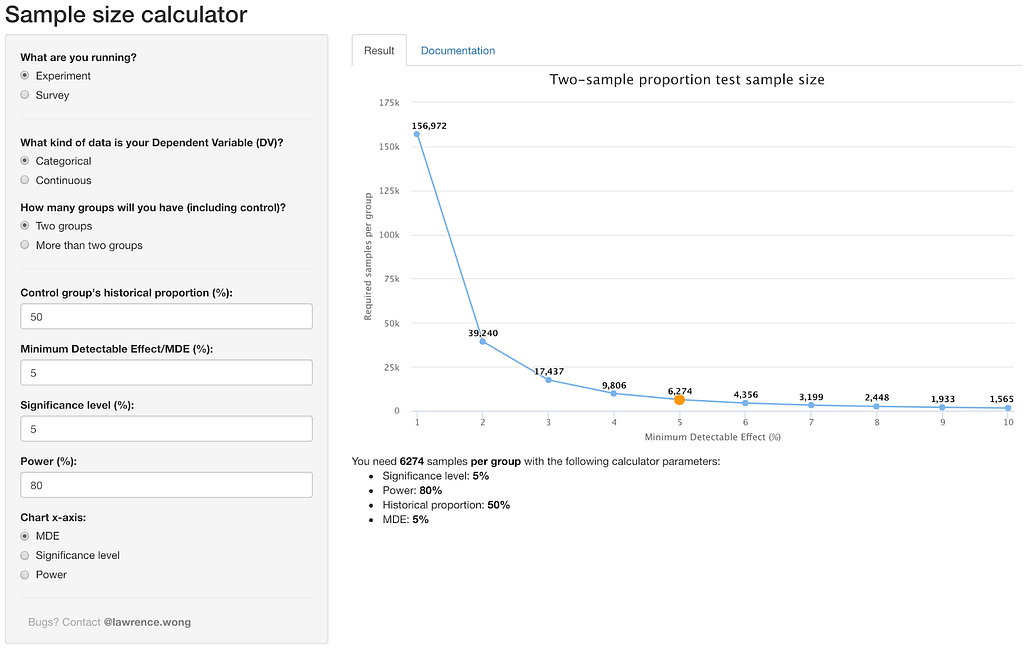1024x651 pixels.
Task: Open the Result tab
Action: pos(379,51)
